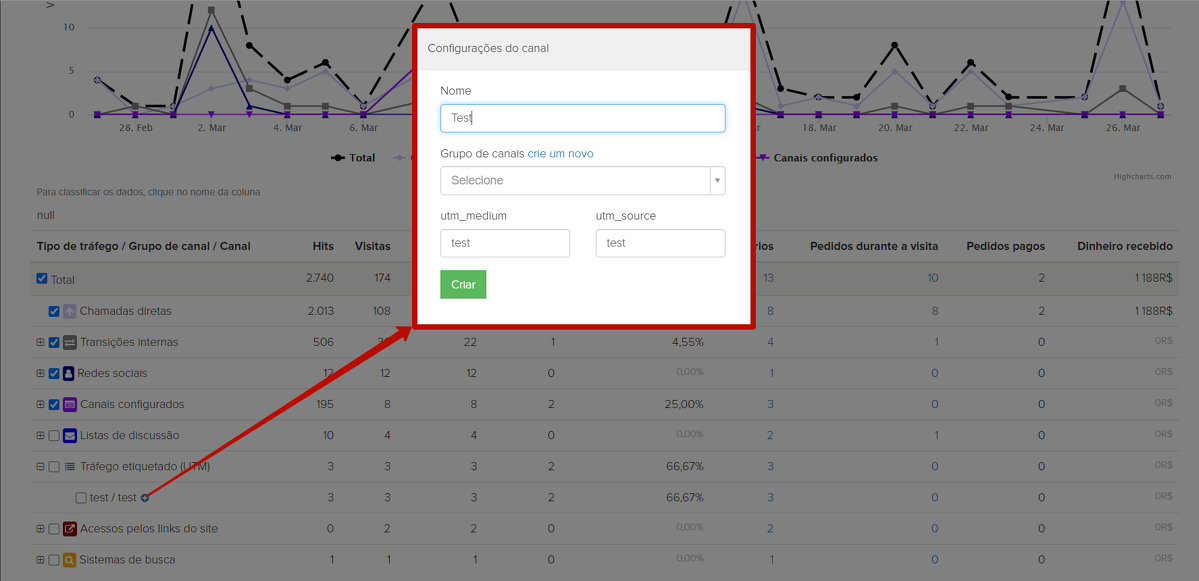This screenshot has height=581, width=1199.
Task: Collapse the Tráfego etiquetado (UTM) row
Action: [41, 467]
